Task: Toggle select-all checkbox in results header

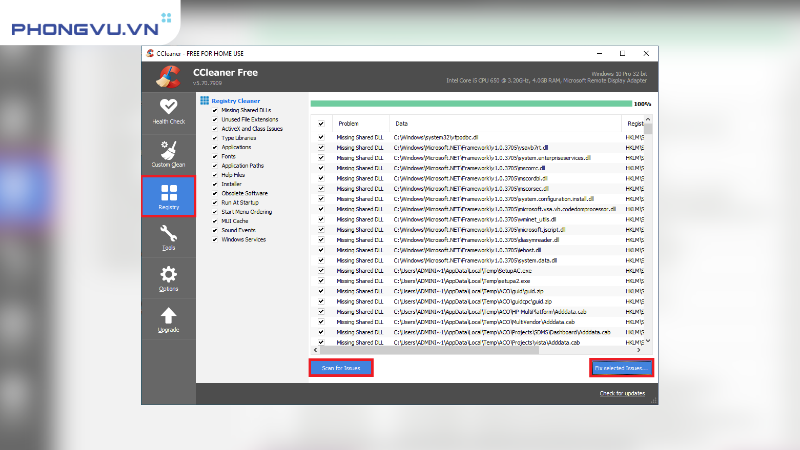Action: point(321,123)
